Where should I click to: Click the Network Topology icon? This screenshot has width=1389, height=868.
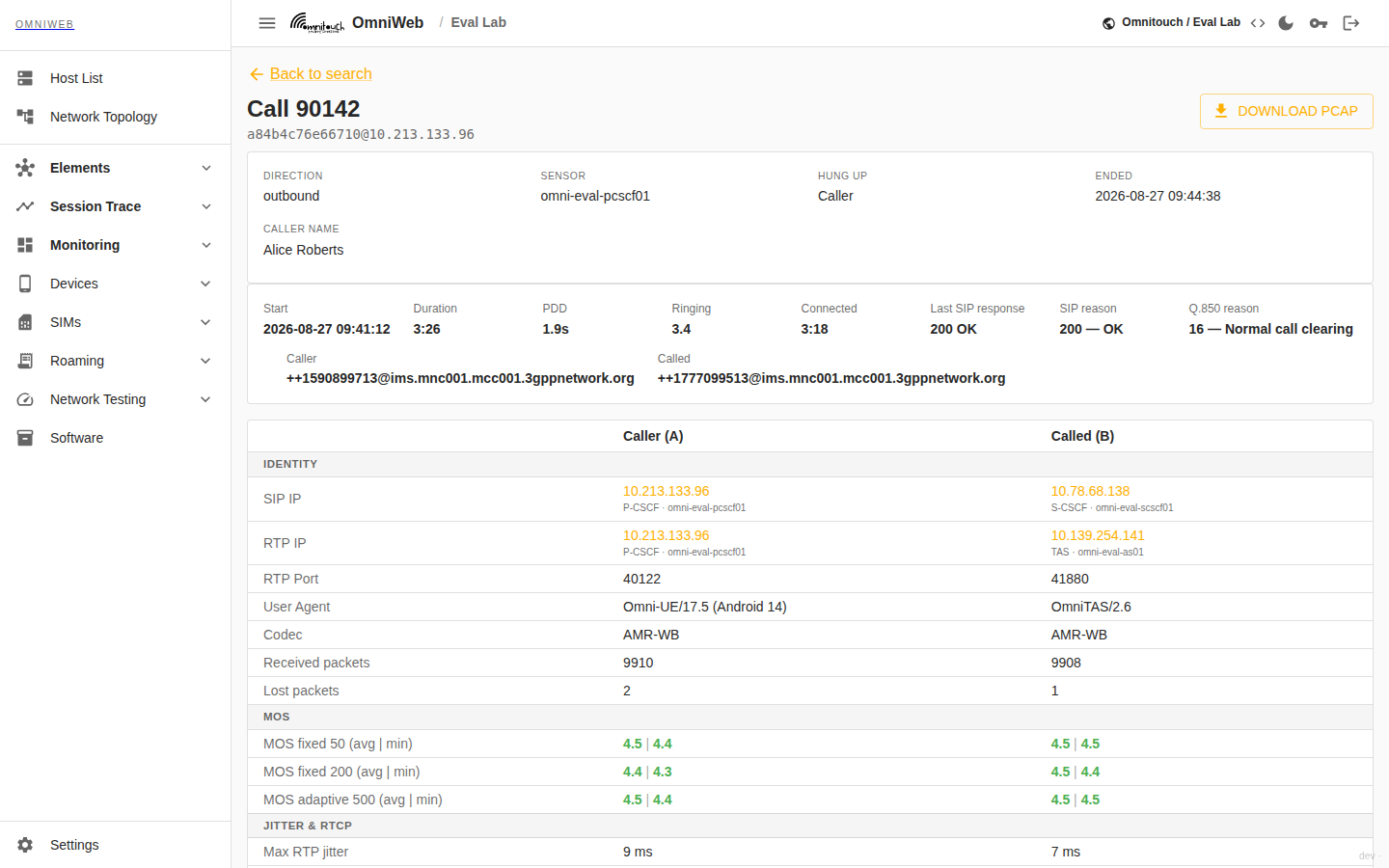coord(25,117)
